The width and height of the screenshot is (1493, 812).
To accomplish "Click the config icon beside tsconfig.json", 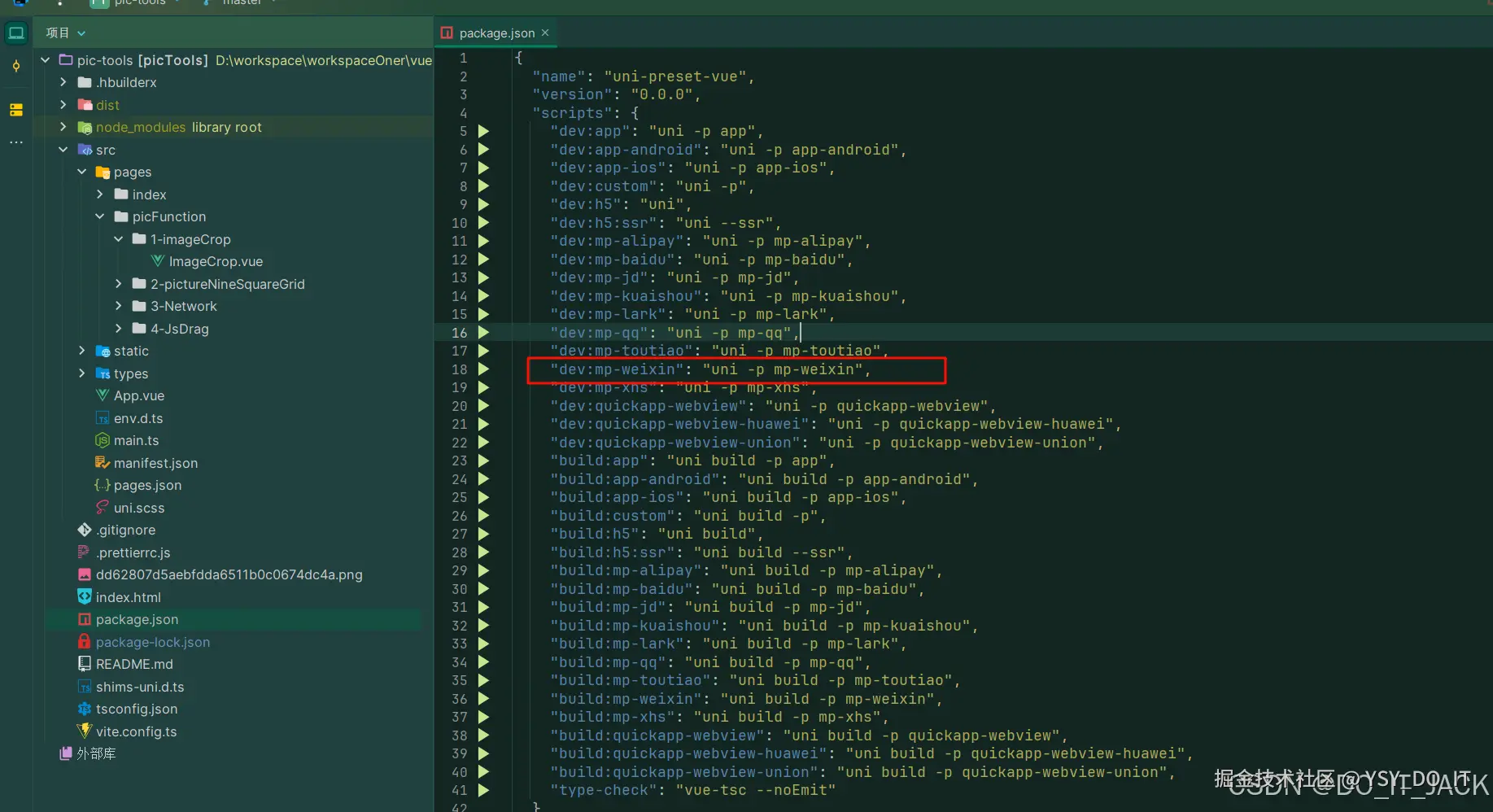I will 85,709.
